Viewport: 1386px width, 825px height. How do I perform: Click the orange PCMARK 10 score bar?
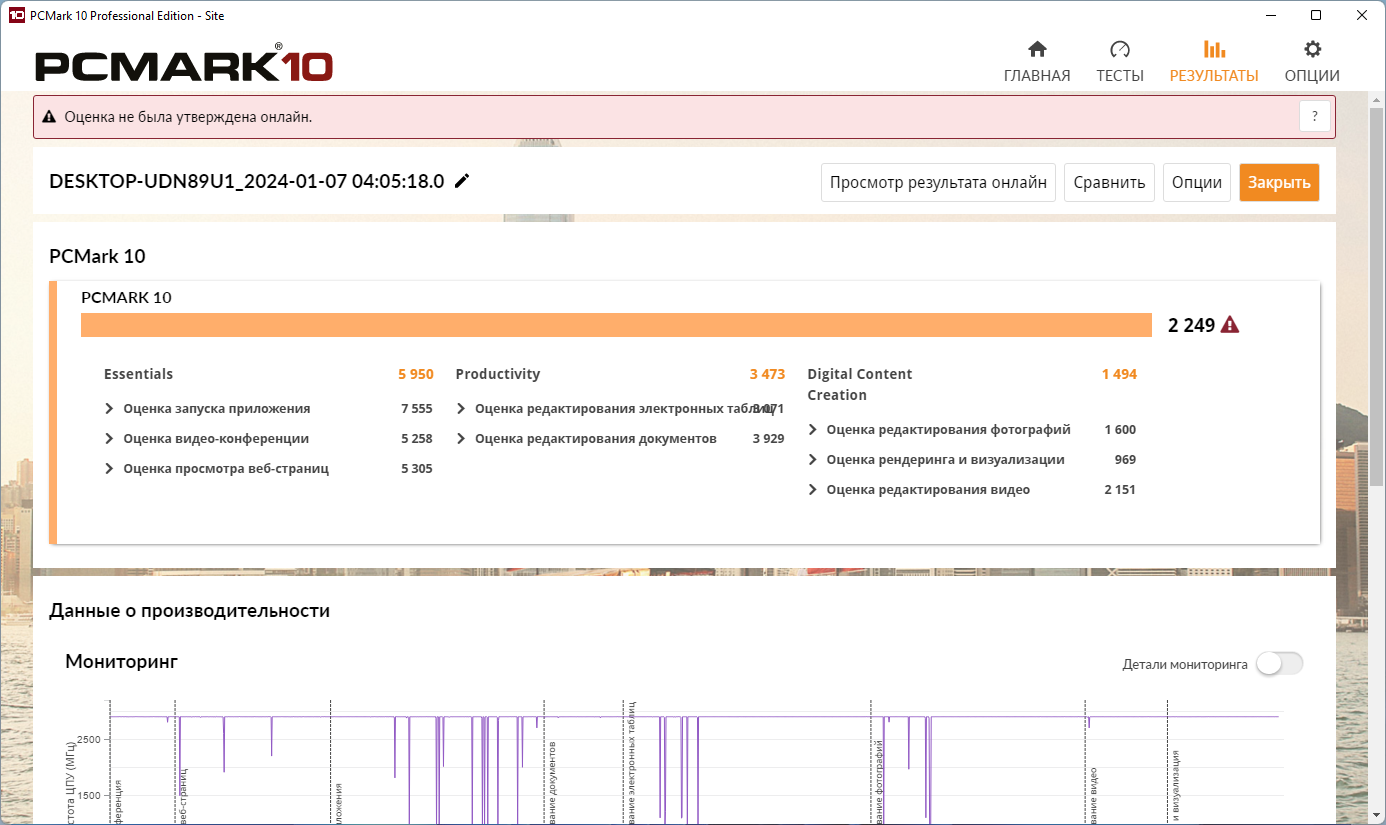pos(616,325)
